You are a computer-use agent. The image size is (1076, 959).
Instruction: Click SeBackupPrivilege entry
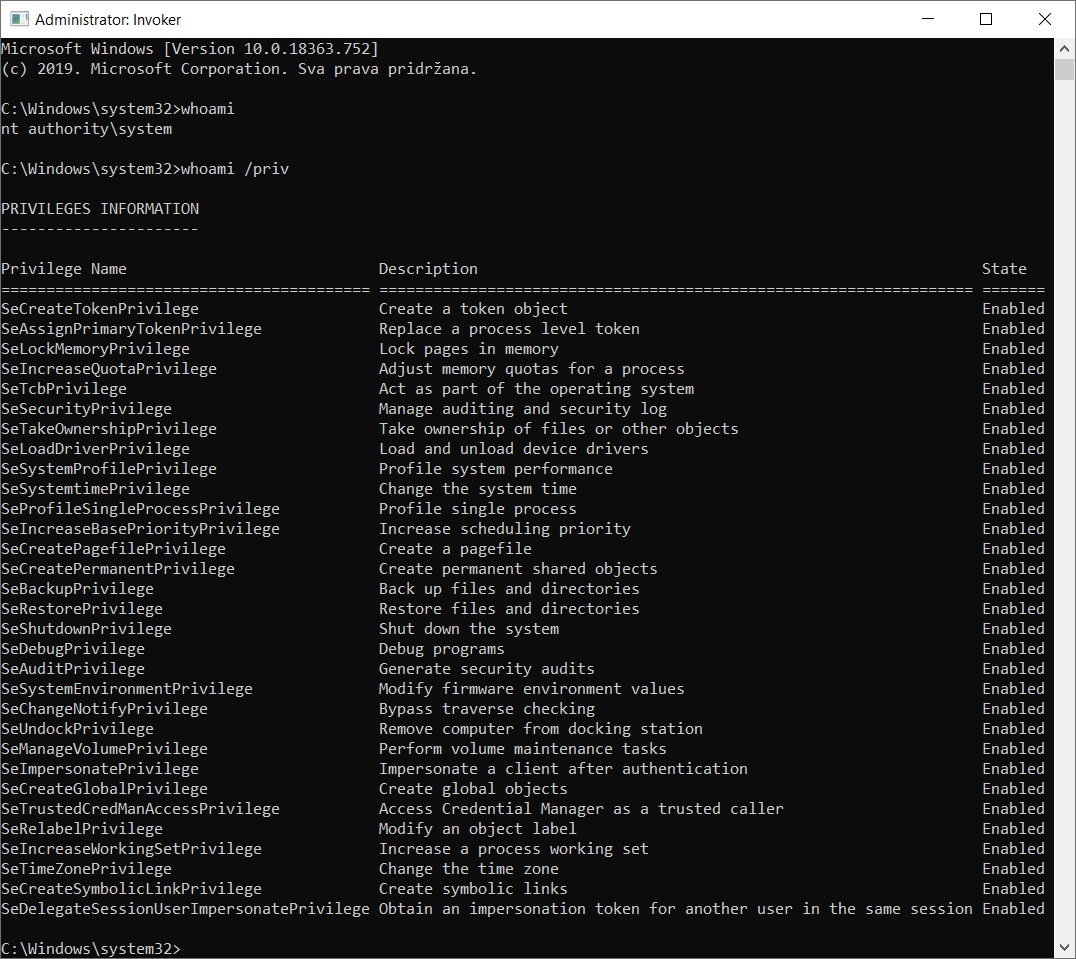pyautogui.click(x=78, y=589)
